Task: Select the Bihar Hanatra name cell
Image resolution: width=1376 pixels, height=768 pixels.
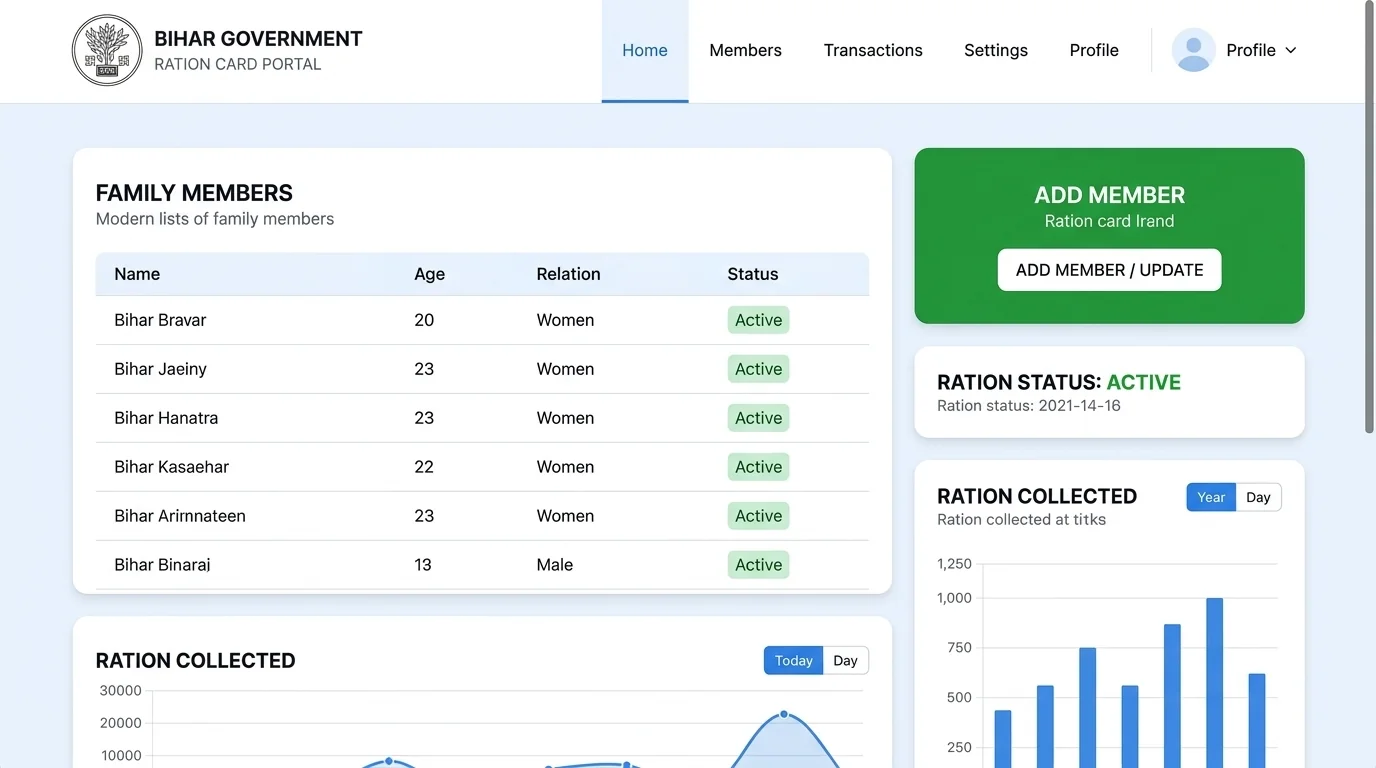Action: (166, 418)
